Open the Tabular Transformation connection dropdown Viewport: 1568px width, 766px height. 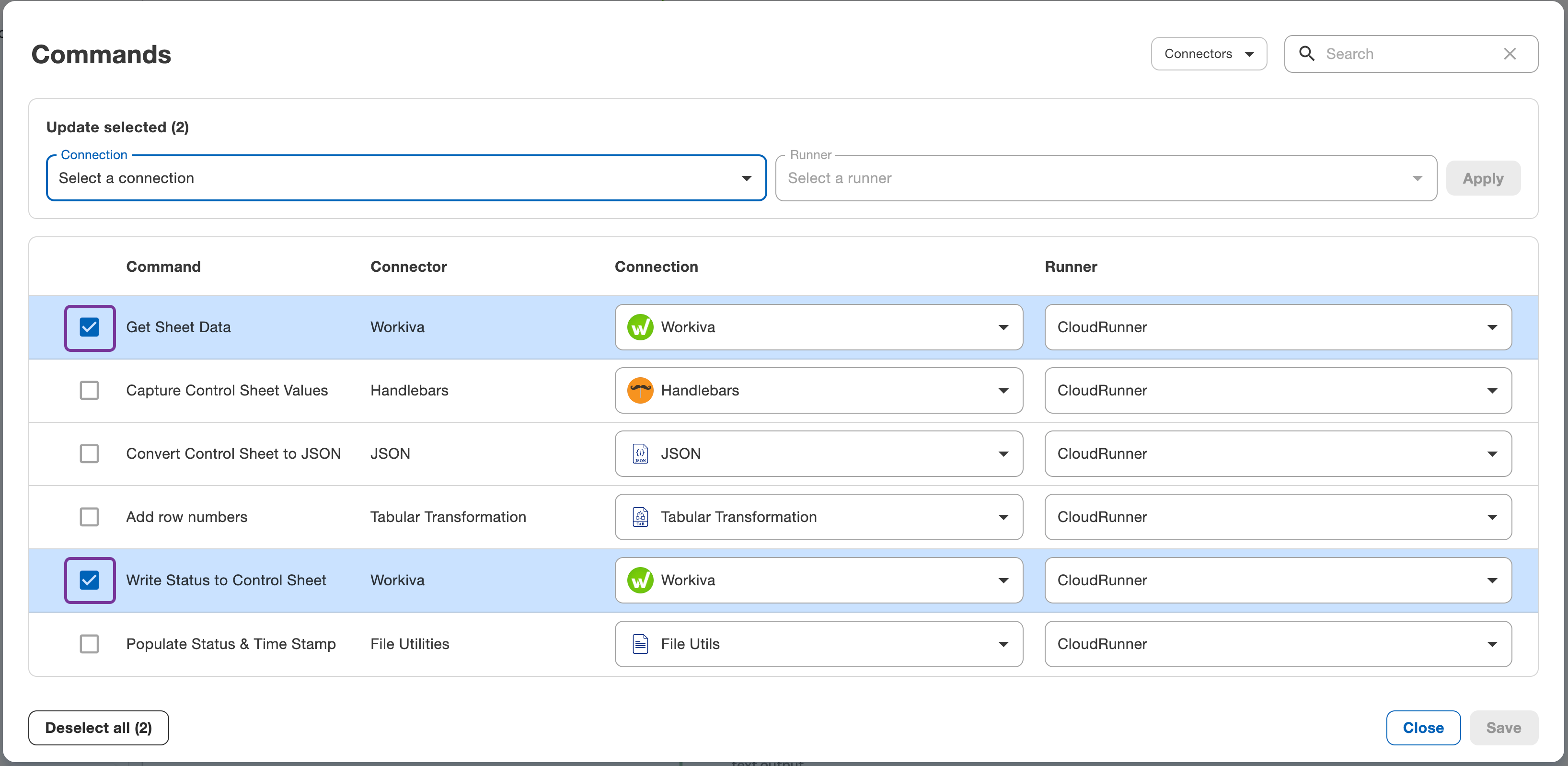(819, 517)
